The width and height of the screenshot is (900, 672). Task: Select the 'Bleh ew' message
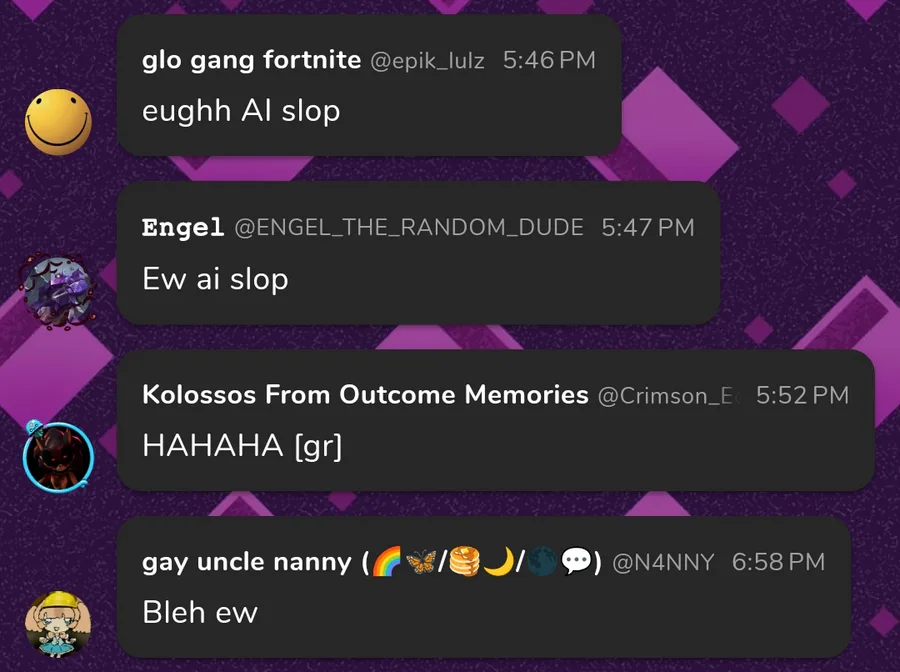coord(484,587)
